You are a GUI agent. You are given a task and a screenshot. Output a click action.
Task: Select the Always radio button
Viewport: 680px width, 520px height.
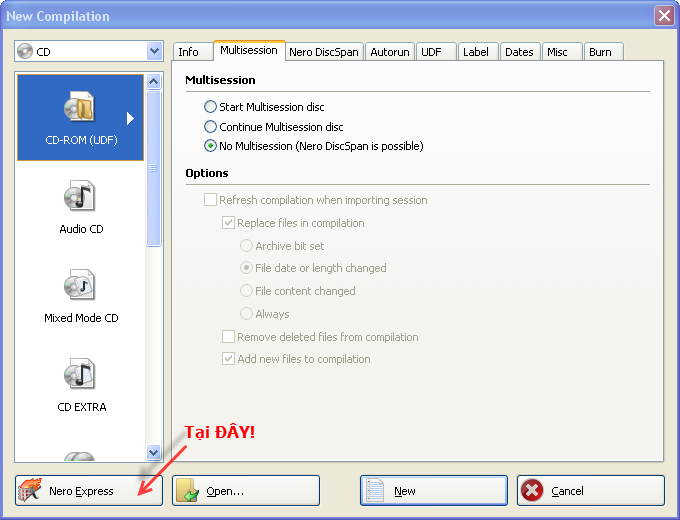click(x=246, y=314)
